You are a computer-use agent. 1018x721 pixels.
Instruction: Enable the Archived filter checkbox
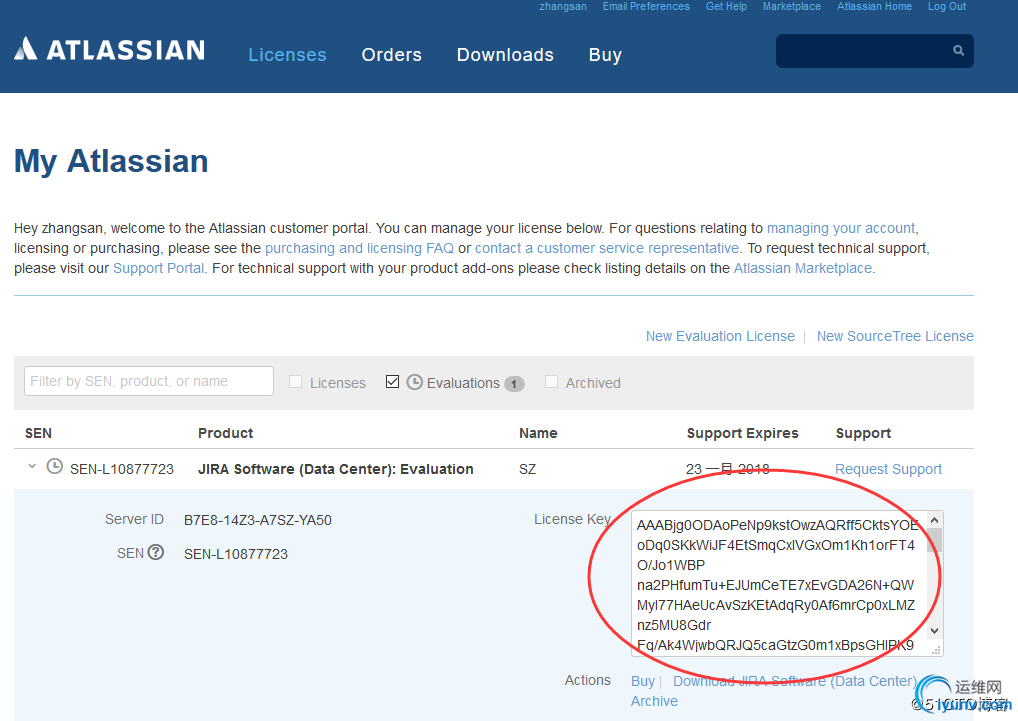(x=551, y=382)
